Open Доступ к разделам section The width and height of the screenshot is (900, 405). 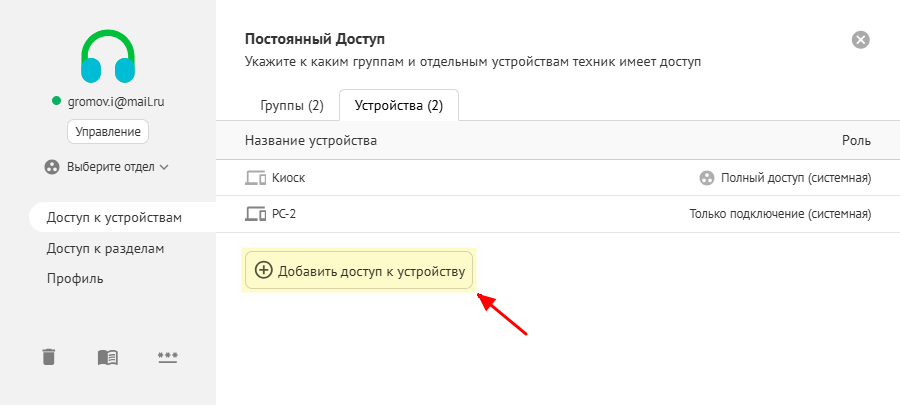105,248
